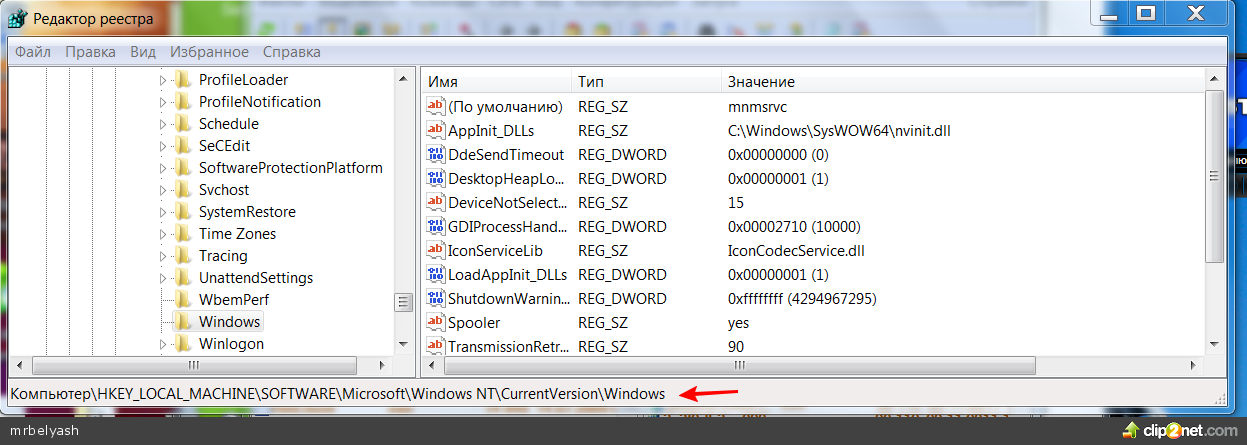Expand the Winlogon tree node
Viewport: 1247px width, 445px height.
click(x=163, y=344)
